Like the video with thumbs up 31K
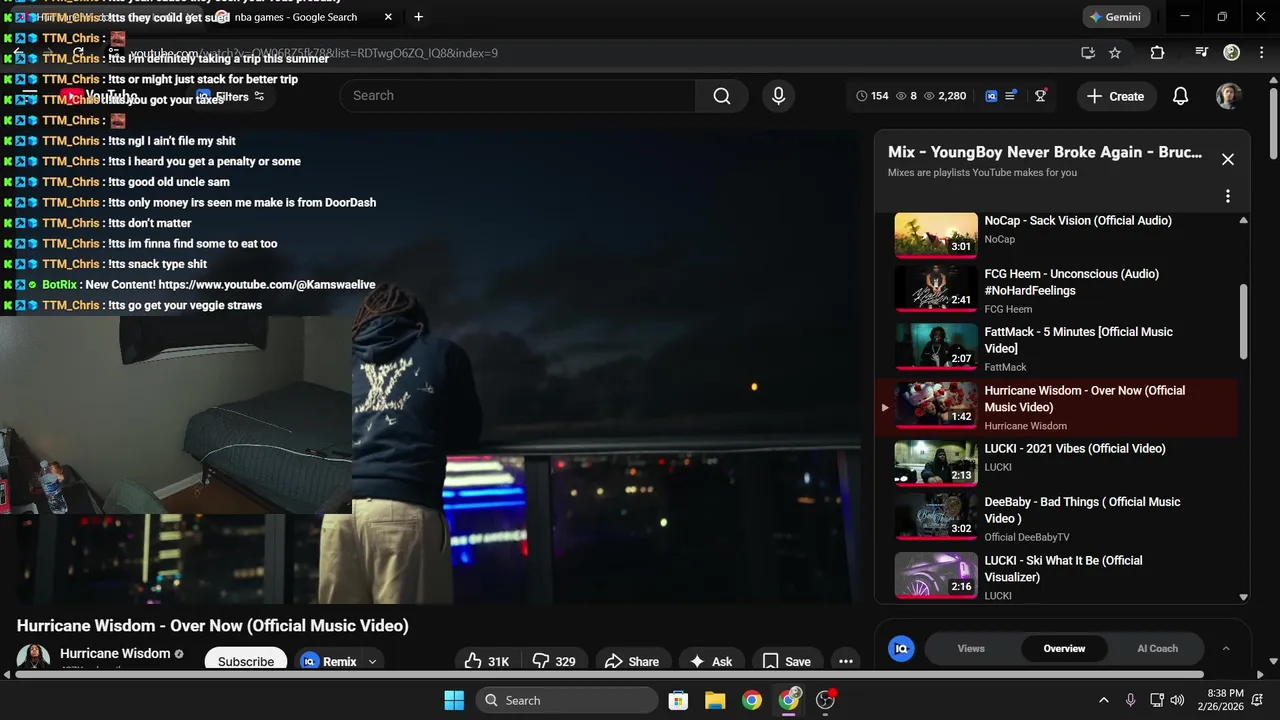 click(x=487, y=661)
